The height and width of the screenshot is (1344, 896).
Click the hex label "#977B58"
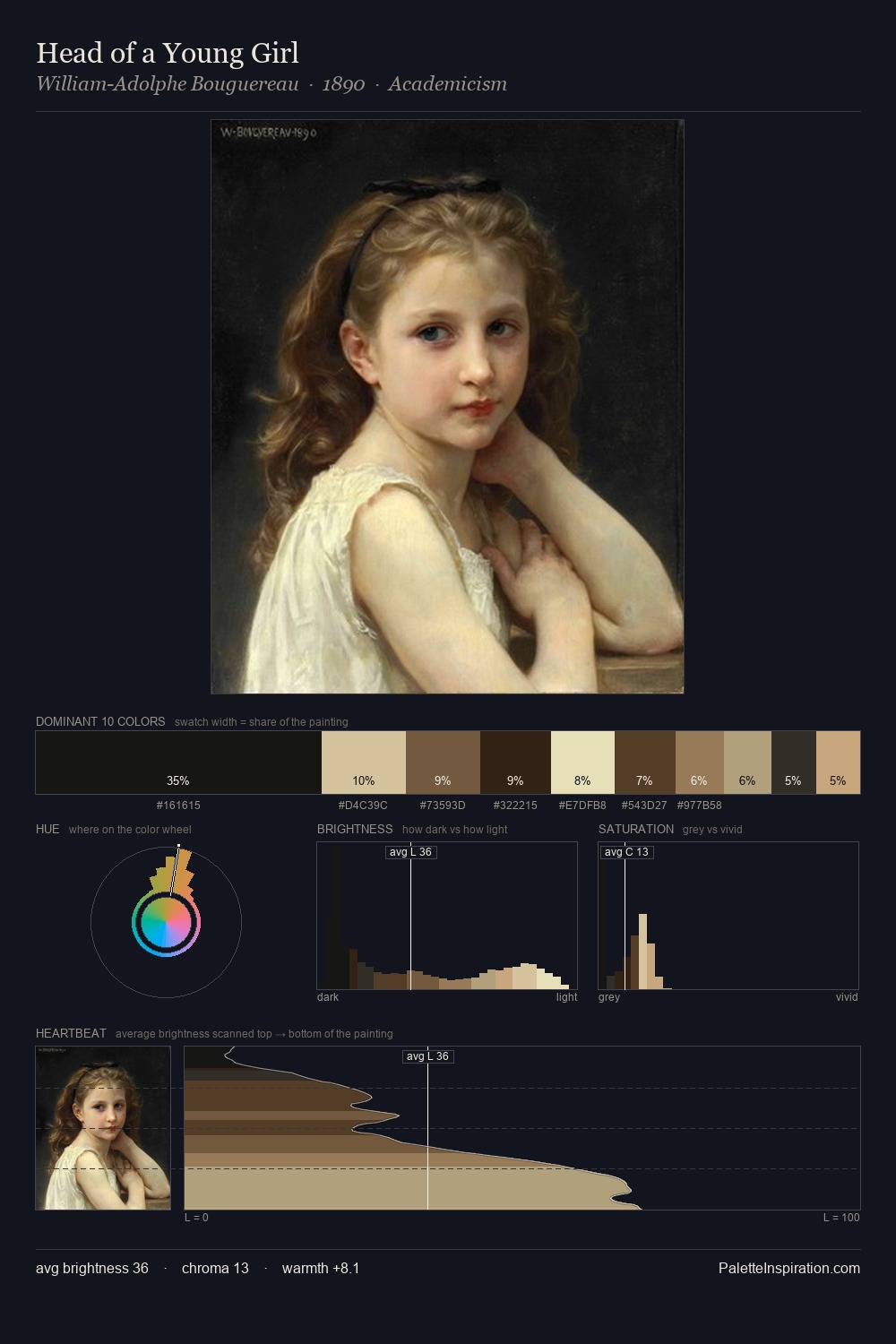[x=700, y=806]
